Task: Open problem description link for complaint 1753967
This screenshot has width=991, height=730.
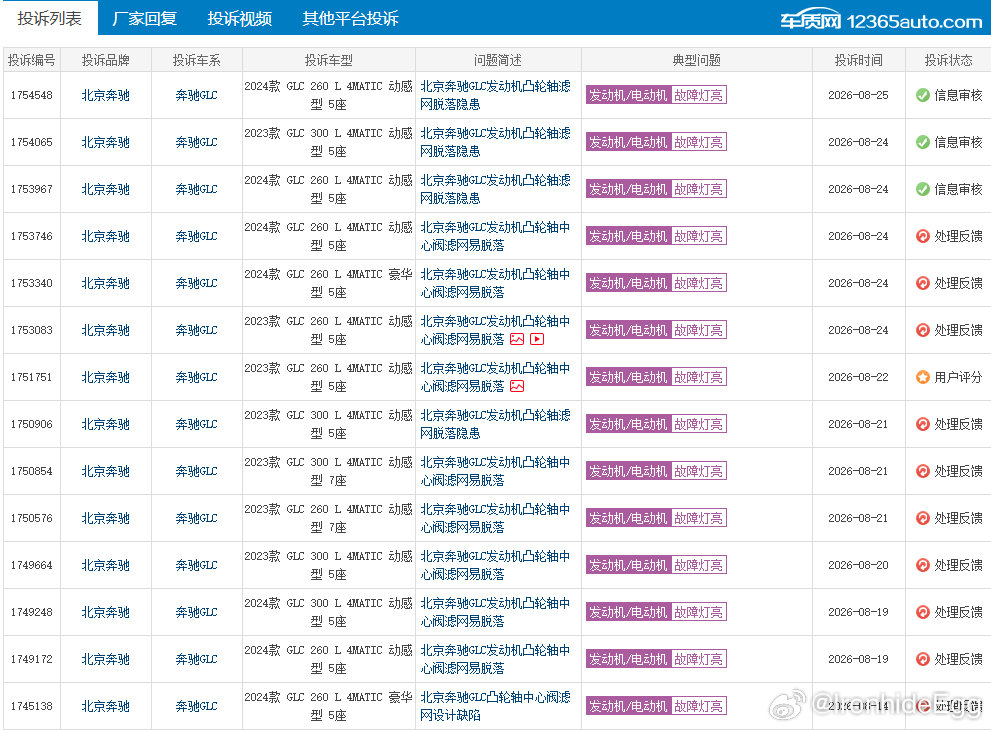Action: (496, 189)
